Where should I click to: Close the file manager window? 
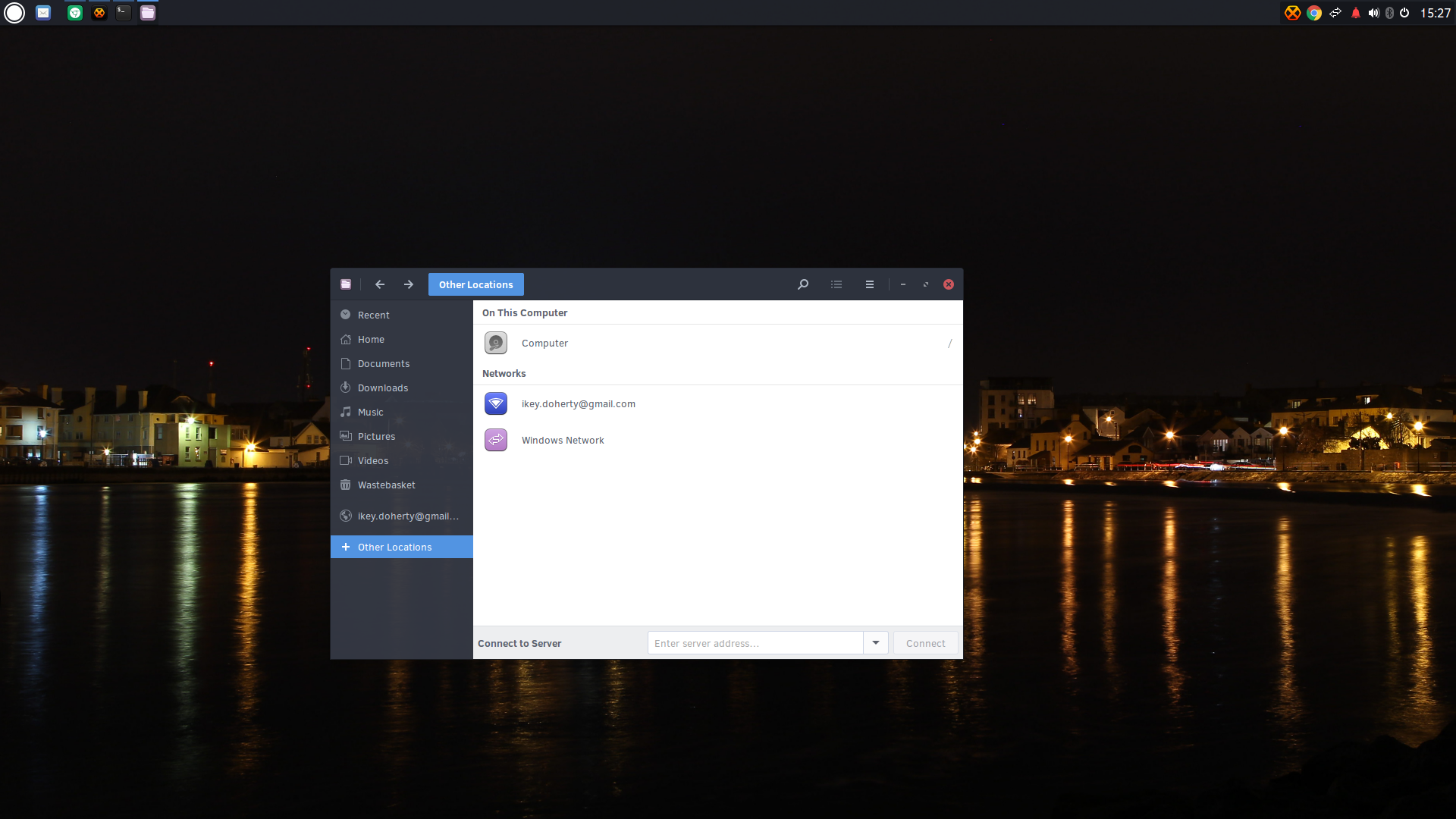click(949, 284)
